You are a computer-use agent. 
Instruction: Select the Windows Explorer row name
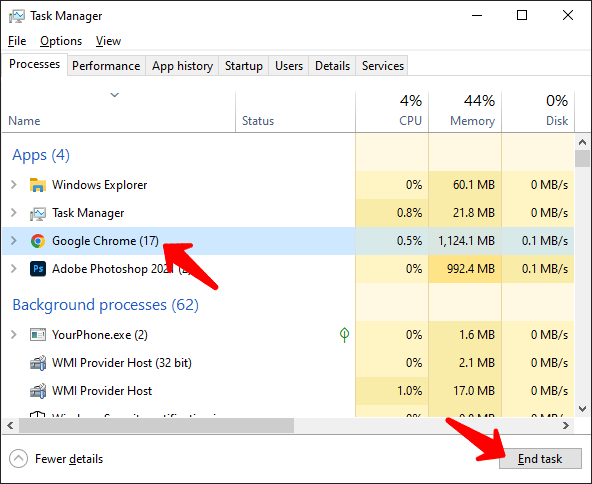(x=99, y=185)
